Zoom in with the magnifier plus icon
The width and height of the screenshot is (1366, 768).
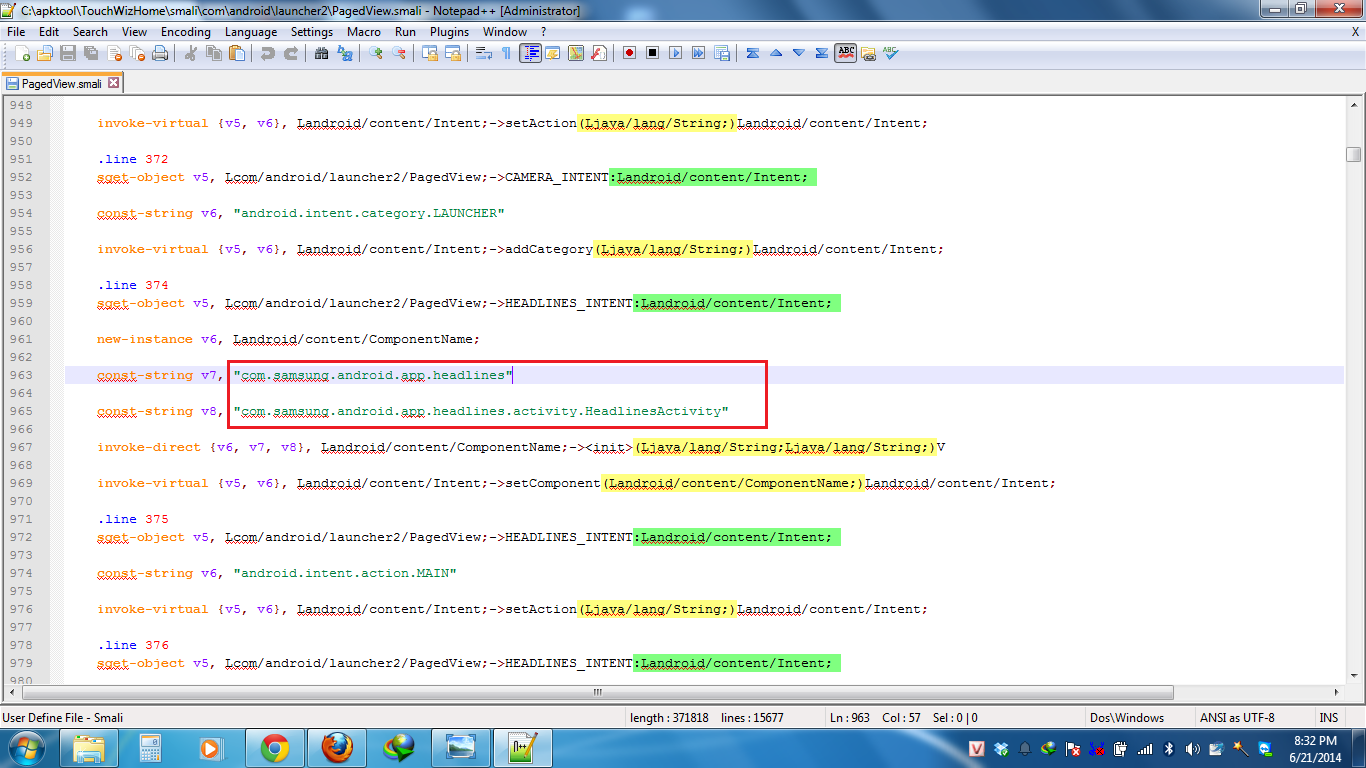[375, 53]
